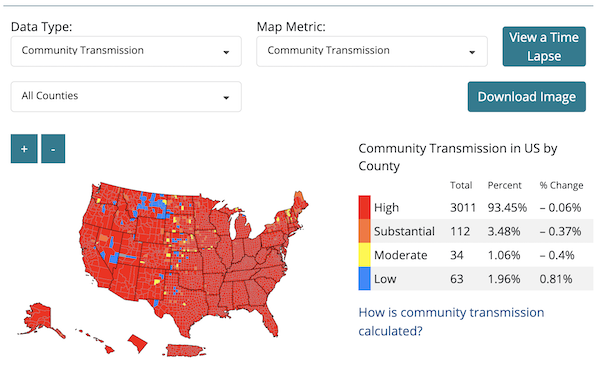Click the Low row in legend table
600x367 pixels.
476,279
